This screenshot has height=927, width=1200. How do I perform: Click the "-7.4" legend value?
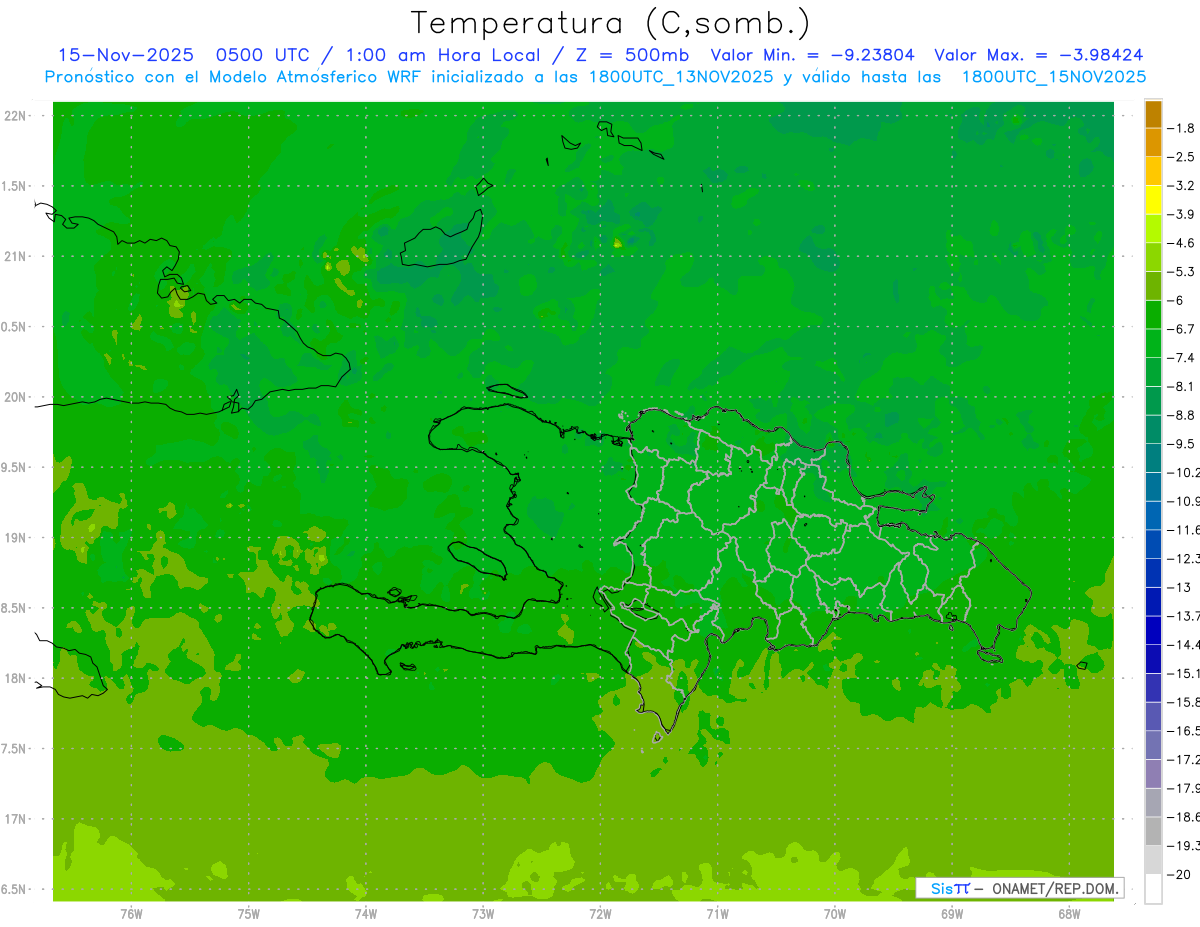pyautogui.click(x=1181, y=358)
